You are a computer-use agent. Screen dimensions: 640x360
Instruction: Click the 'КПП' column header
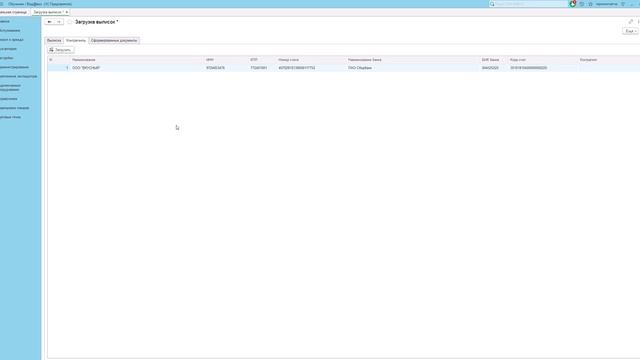click(254, 60)
